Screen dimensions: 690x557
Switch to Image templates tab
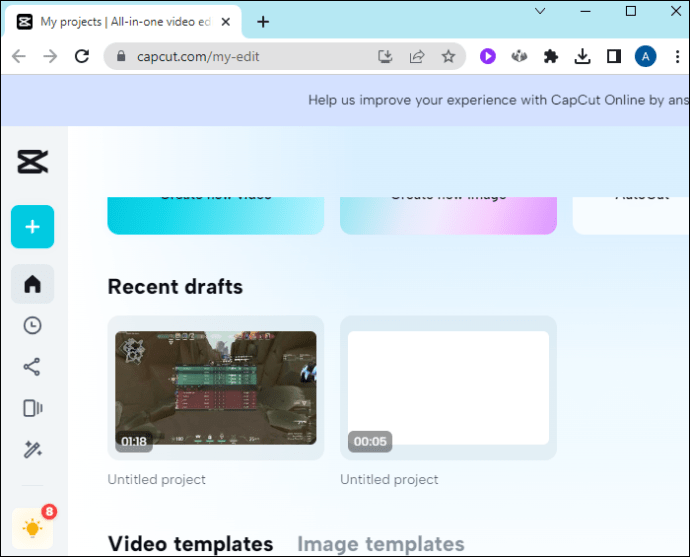381,544
